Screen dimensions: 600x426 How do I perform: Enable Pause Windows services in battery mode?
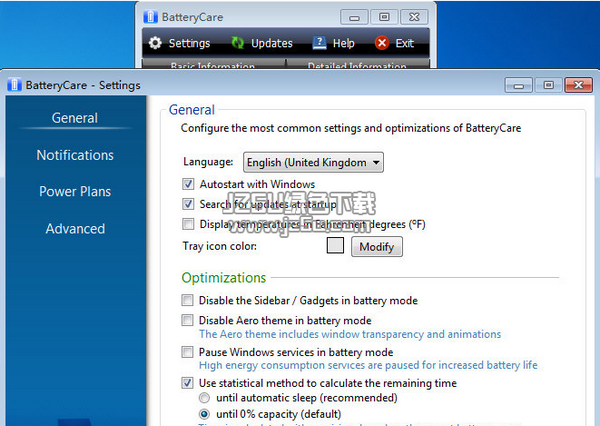point(188,352)
